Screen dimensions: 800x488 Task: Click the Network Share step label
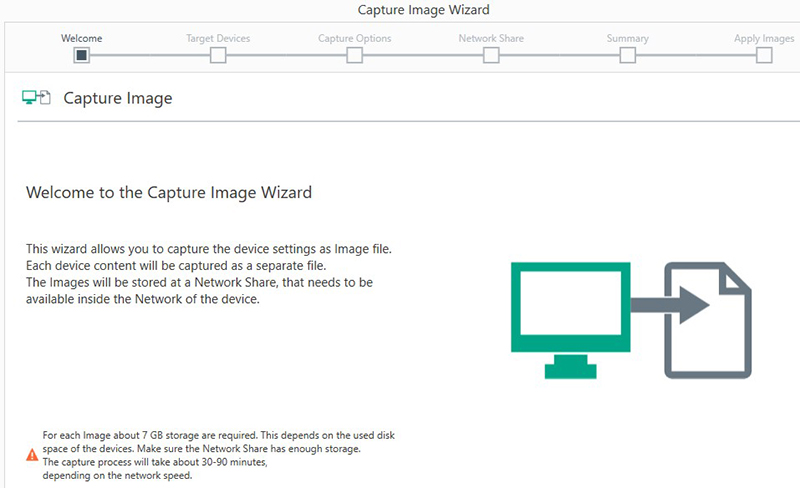[491, 38]
